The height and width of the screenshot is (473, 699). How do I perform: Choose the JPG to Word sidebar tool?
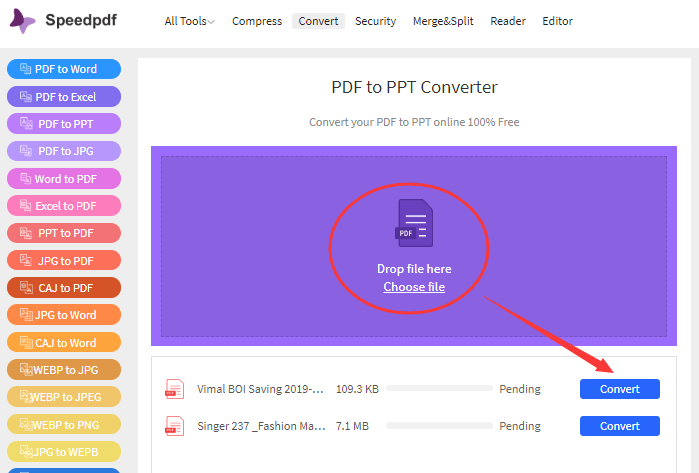tap(64, 315)
